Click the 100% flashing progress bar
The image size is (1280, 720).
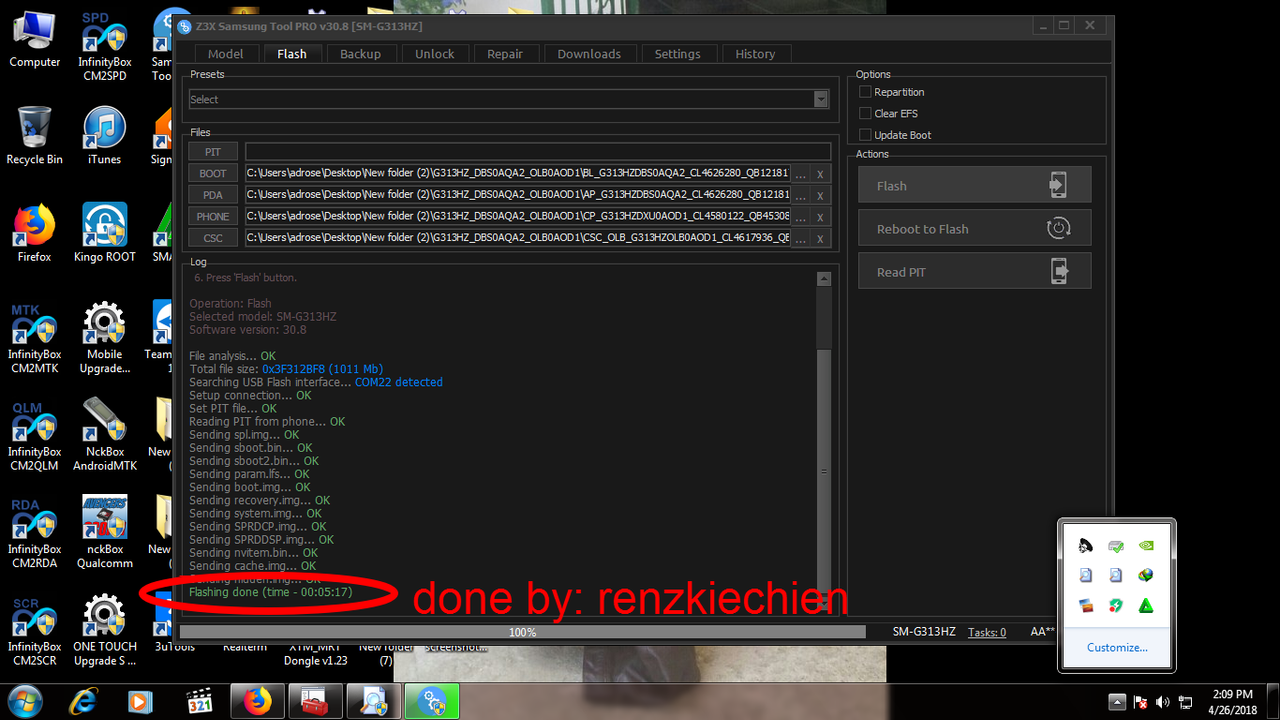tap(521, 632)
